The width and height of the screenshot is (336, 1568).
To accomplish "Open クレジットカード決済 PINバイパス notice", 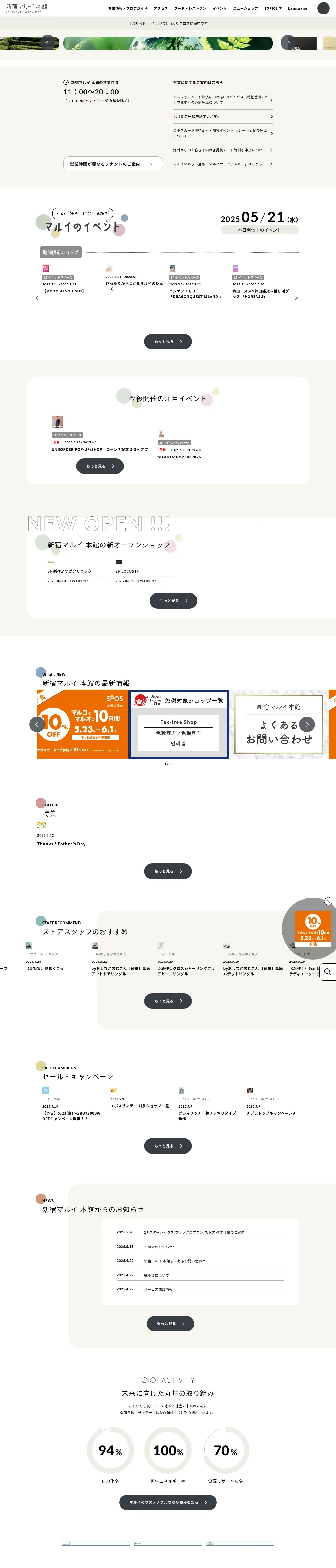I will click(223, 99).
